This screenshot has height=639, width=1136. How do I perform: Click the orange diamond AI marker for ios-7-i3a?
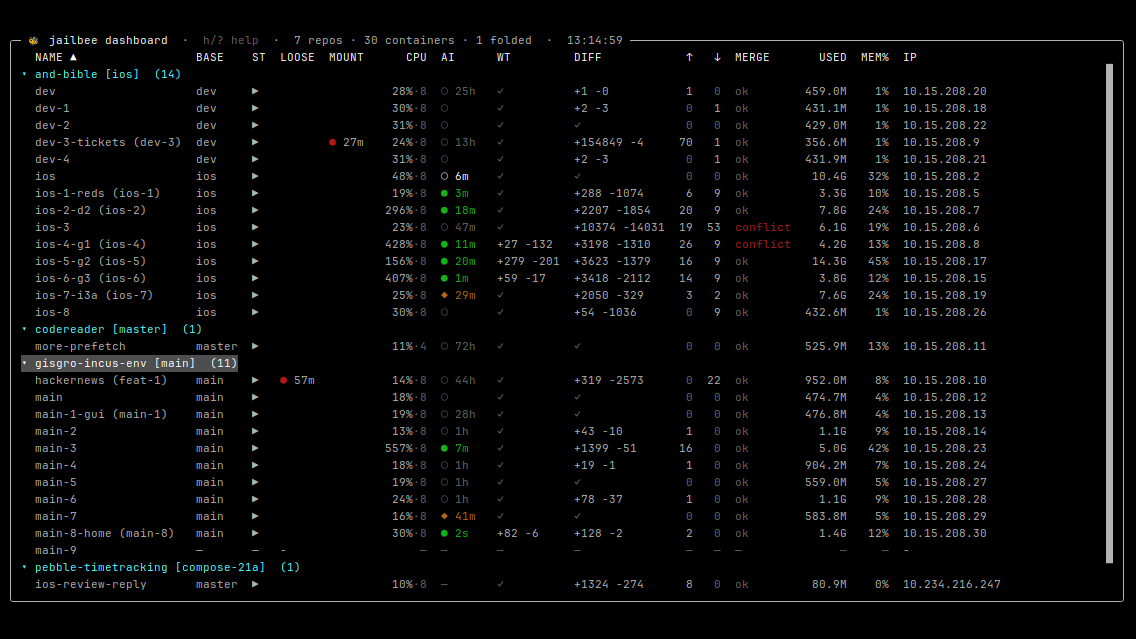(x=444, y=296)
